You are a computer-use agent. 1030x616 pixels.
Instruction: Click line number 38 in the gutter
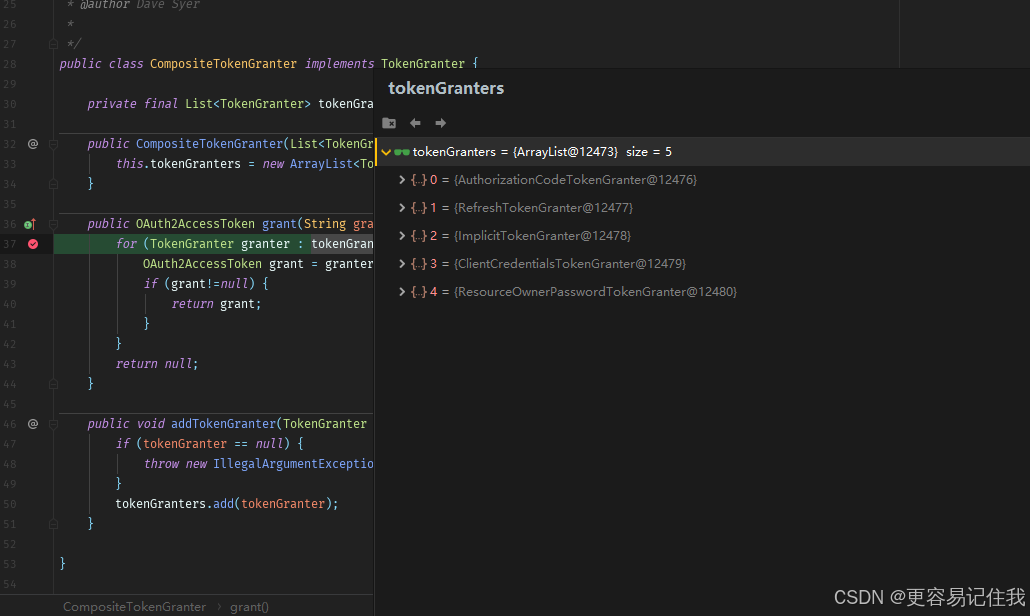coord(10,264)
